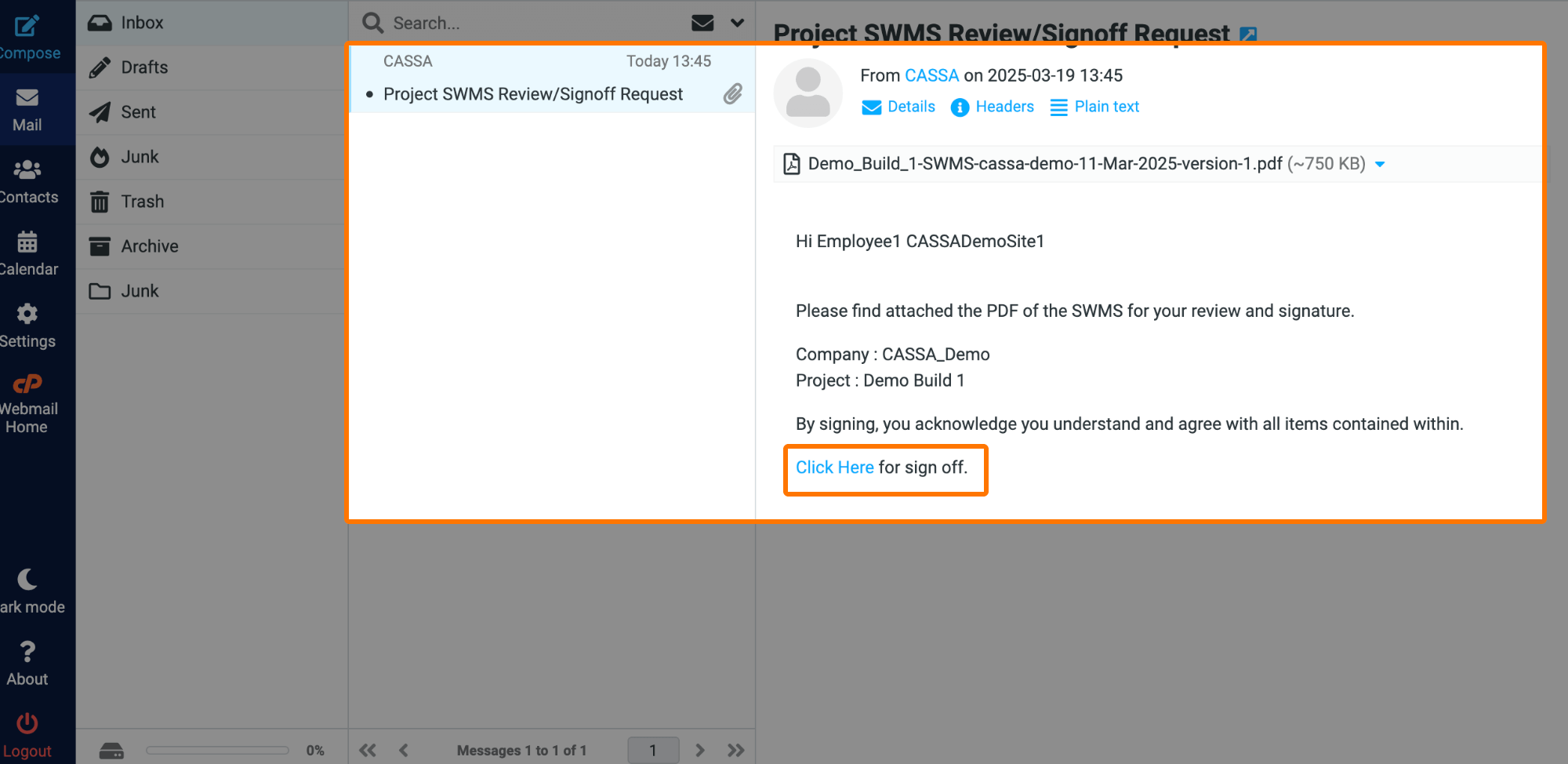Image resolution: width=1568 pixels, height=764 pixels.
Task: Switch on Dark mode
Action: (30, 592)
